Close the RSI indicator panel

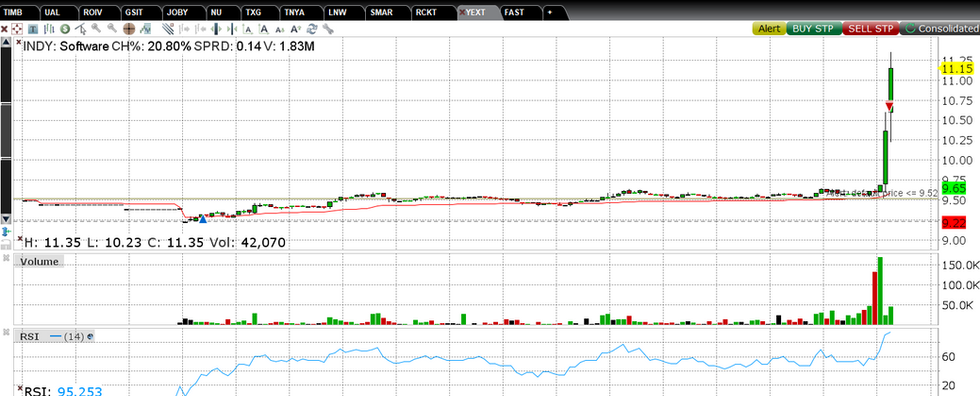(6, 332)
